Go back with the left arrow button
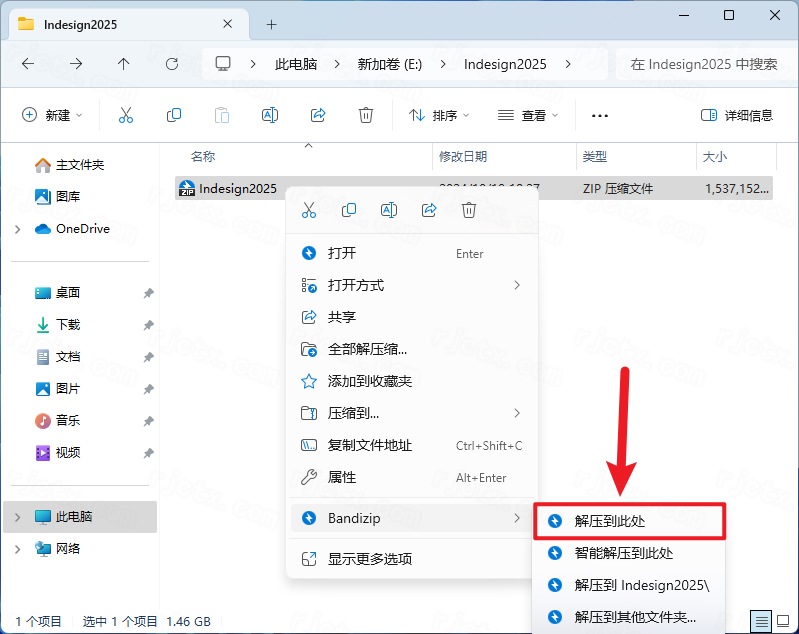Viewport: 799px width, 634px height. click(28, 64)
